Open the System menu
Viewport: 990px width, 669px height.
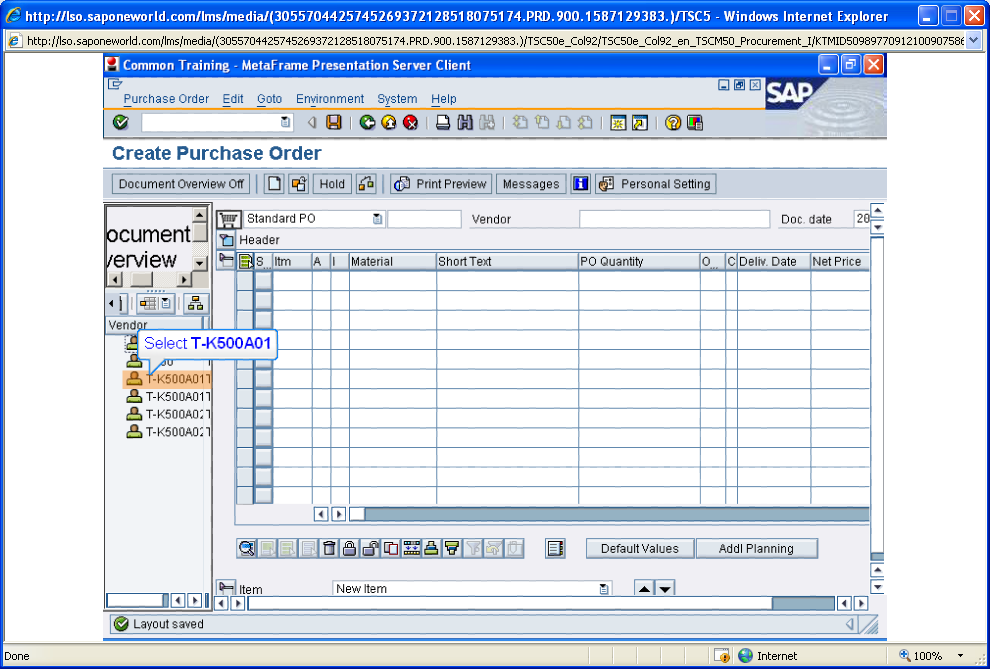point(397,99)
